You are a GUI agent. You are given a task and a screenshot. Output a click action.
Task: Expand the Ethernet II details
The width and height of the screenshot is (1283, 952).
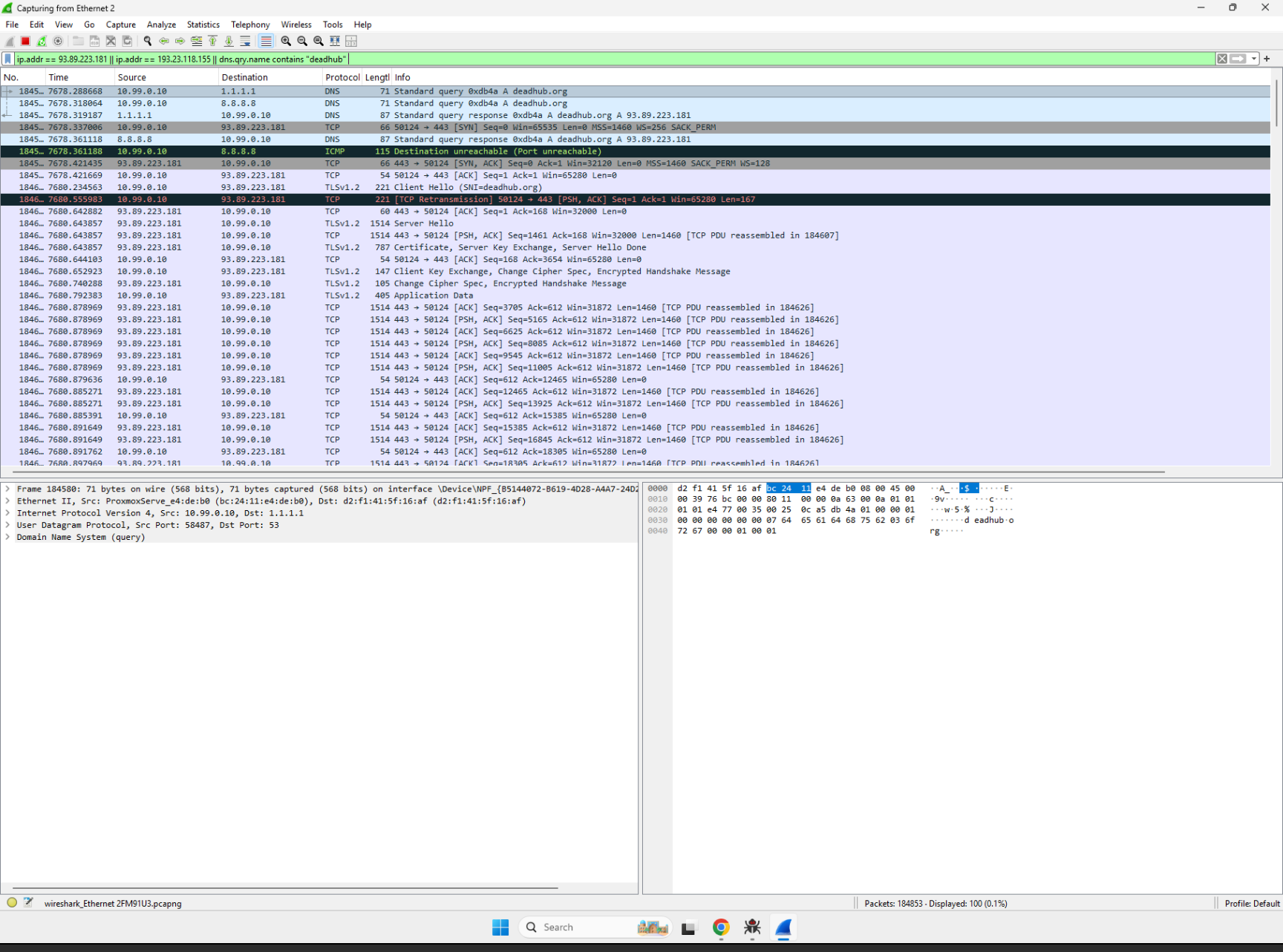pos(7,501)
